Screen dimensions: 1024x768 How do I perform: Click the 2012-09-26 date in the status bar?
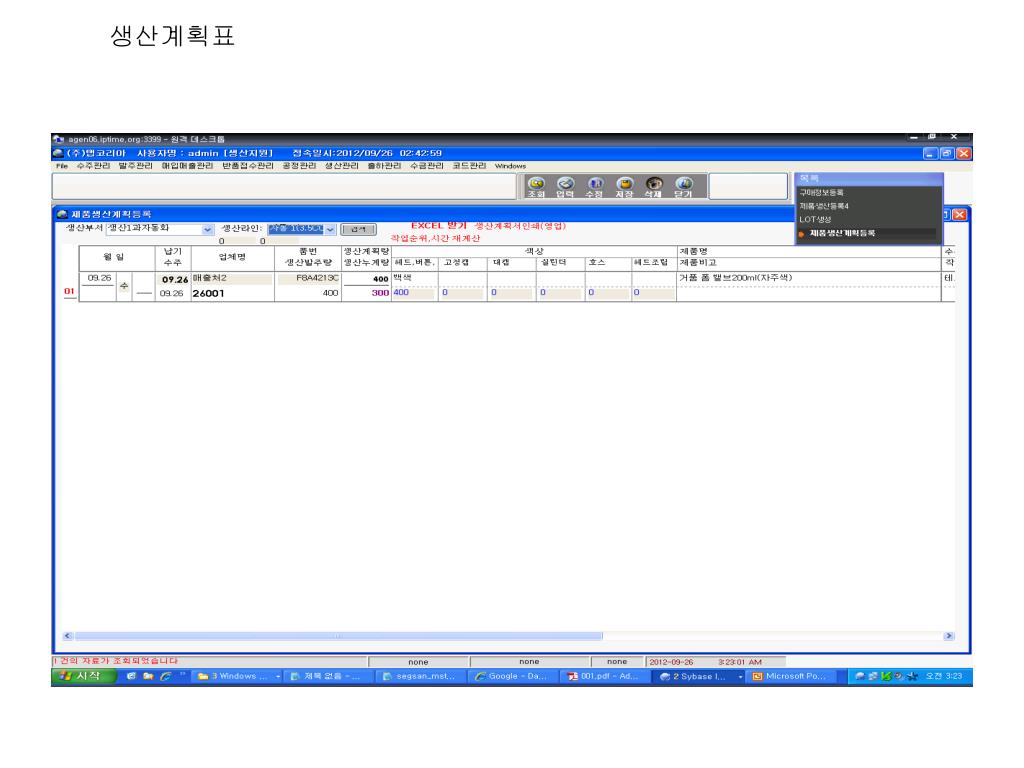(x=671, y=662)
